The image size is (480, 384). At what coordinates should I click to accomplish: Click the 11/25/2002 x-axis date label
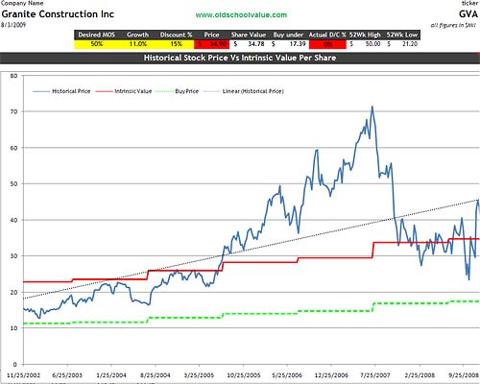coord(23,375)
